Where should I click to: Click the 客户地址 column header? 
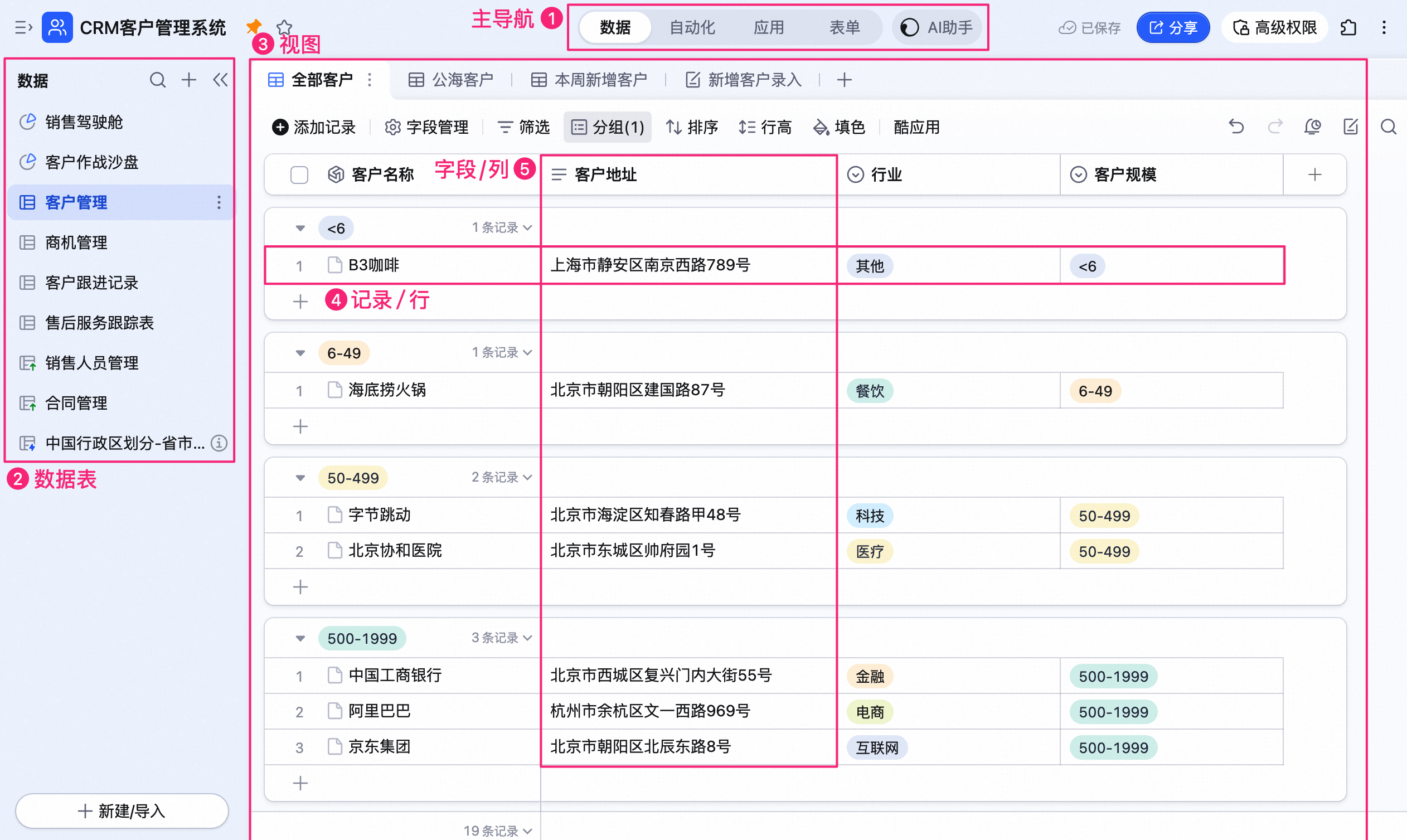click(x=689, y=174)
